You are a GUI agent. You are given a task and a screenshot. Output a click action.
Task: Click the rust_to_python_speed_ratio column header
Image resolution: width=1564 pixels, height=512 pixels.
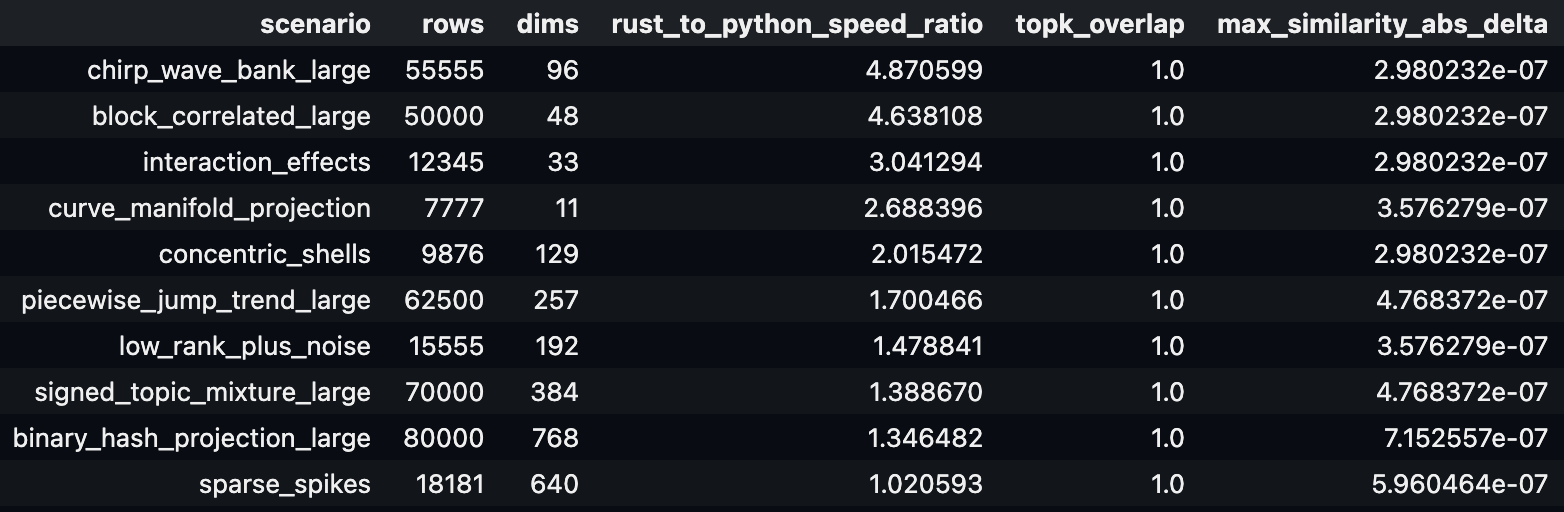[796, 24]
